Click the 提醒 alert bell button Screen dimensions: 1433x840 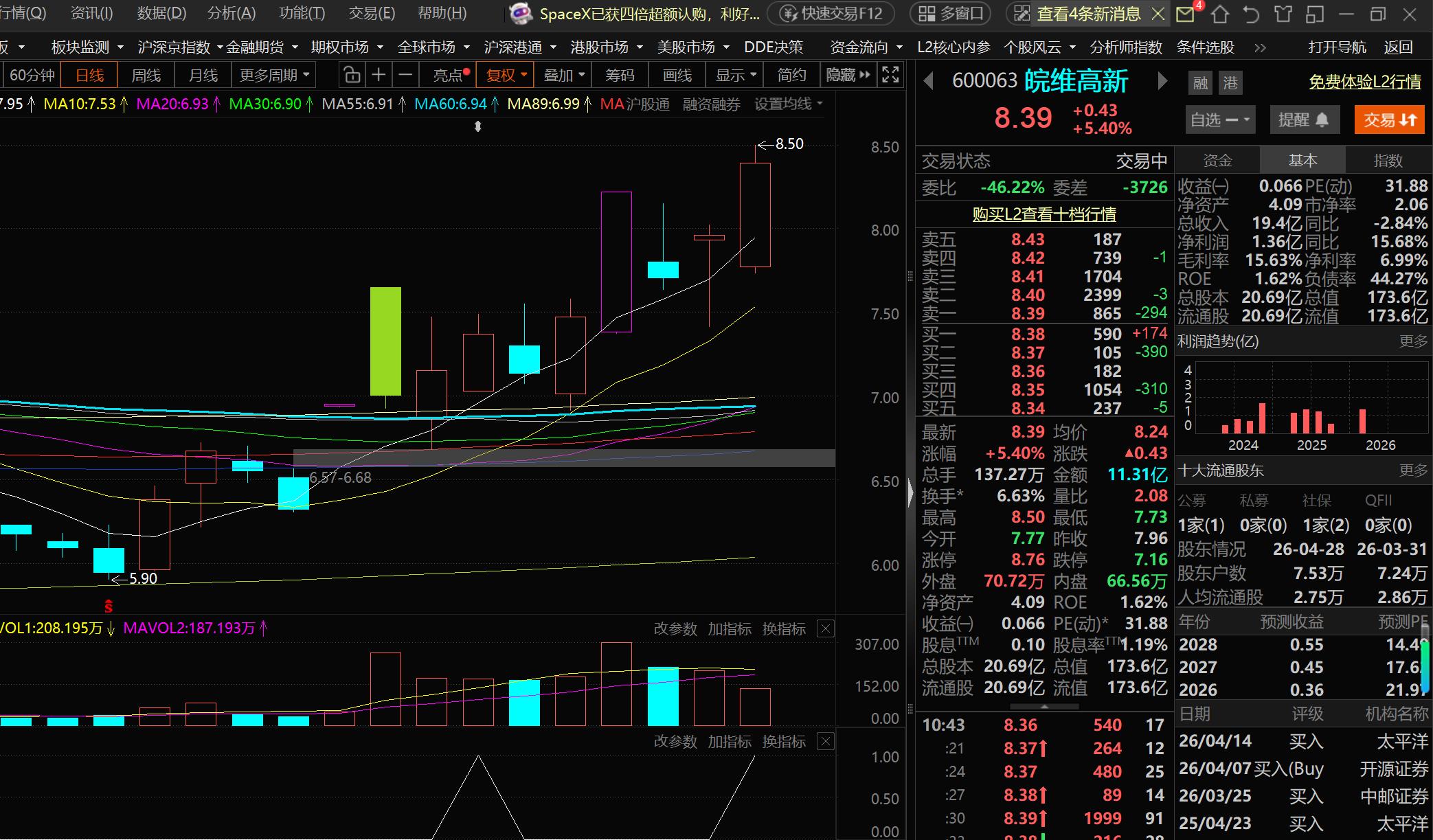pos(1304,120)
